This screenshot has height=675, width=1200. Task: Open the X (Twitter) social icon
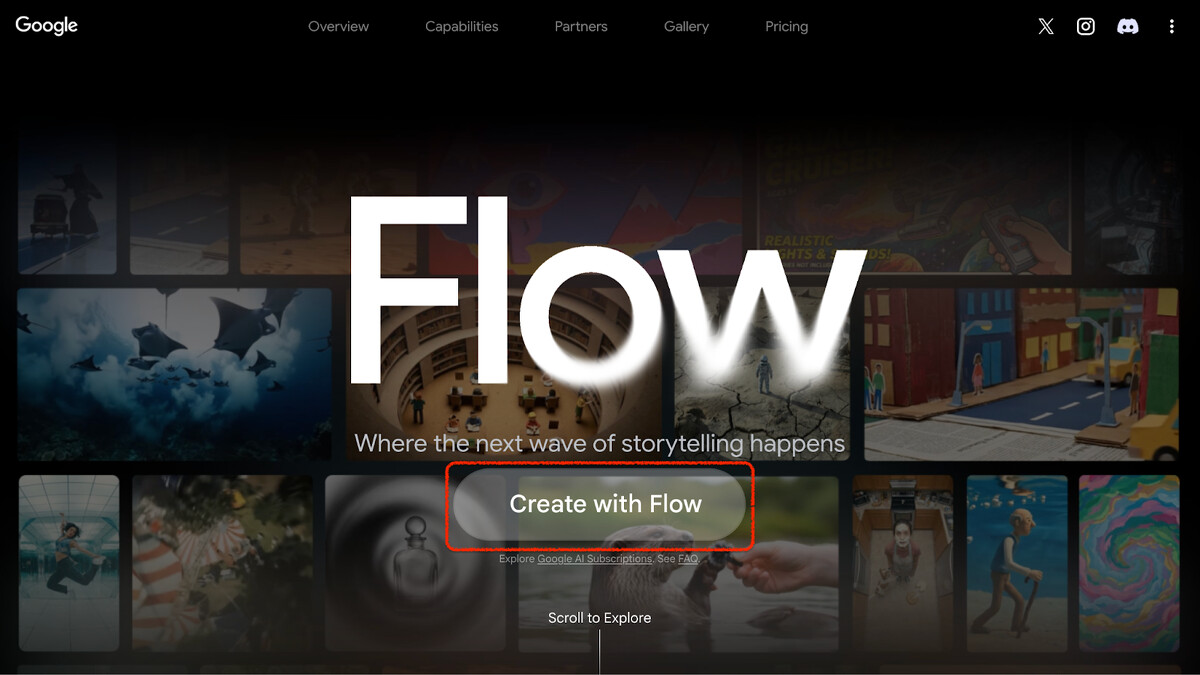click(x=1046, y=27)
